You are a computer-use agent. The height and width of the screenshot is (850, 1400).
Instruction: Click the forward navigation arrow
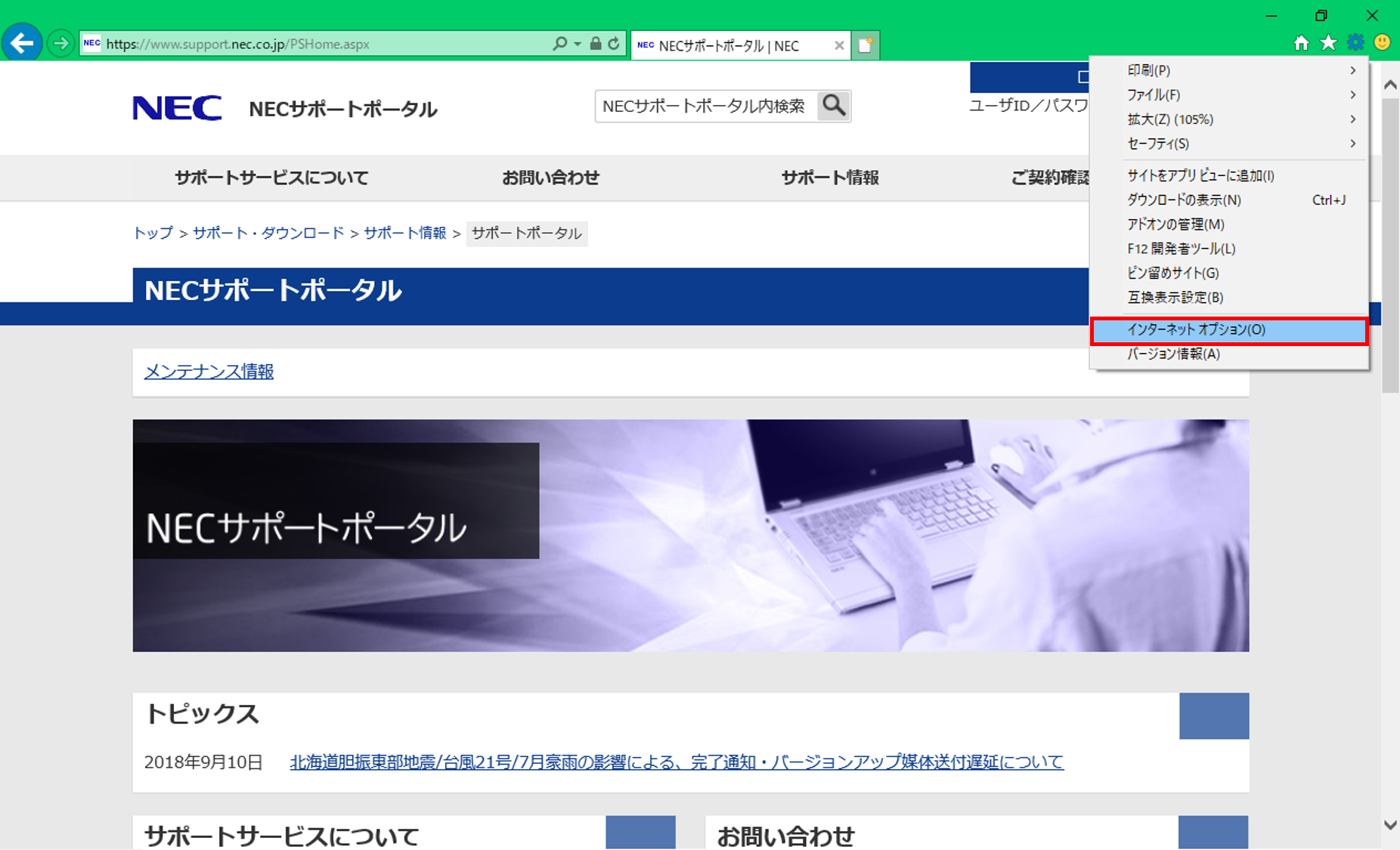point(60,43)
